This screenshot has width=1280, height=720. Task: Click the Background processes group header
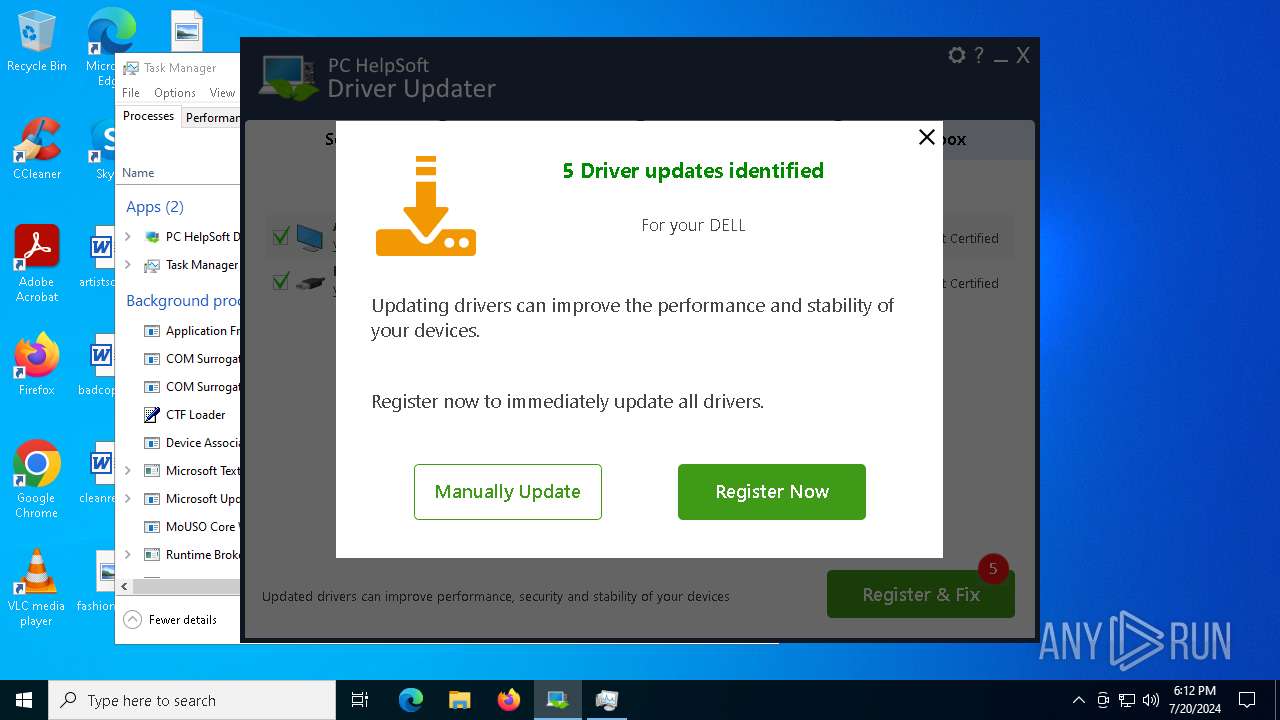(183, 300)
